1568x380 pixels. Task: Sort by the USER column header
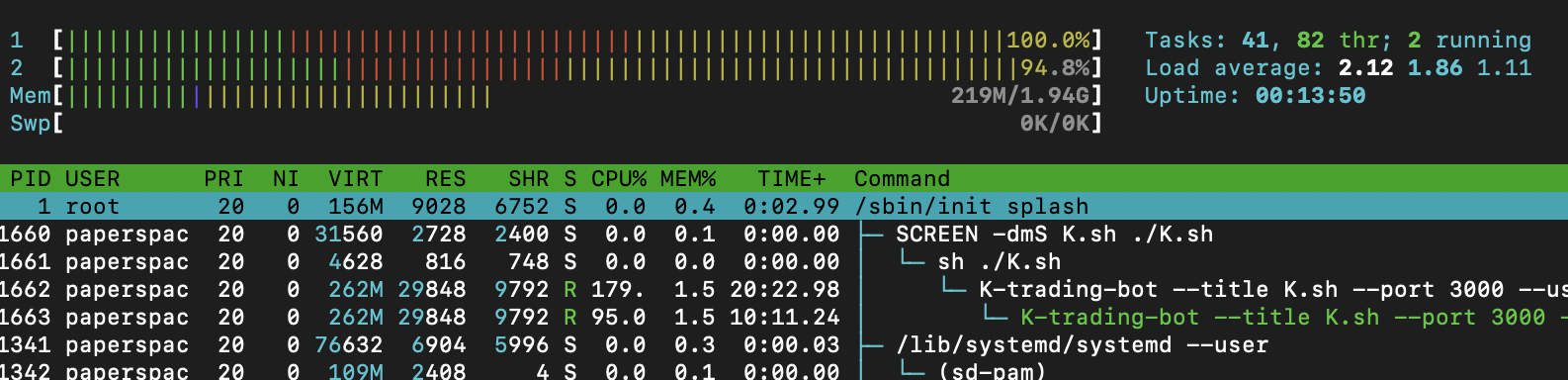(92, 179)
